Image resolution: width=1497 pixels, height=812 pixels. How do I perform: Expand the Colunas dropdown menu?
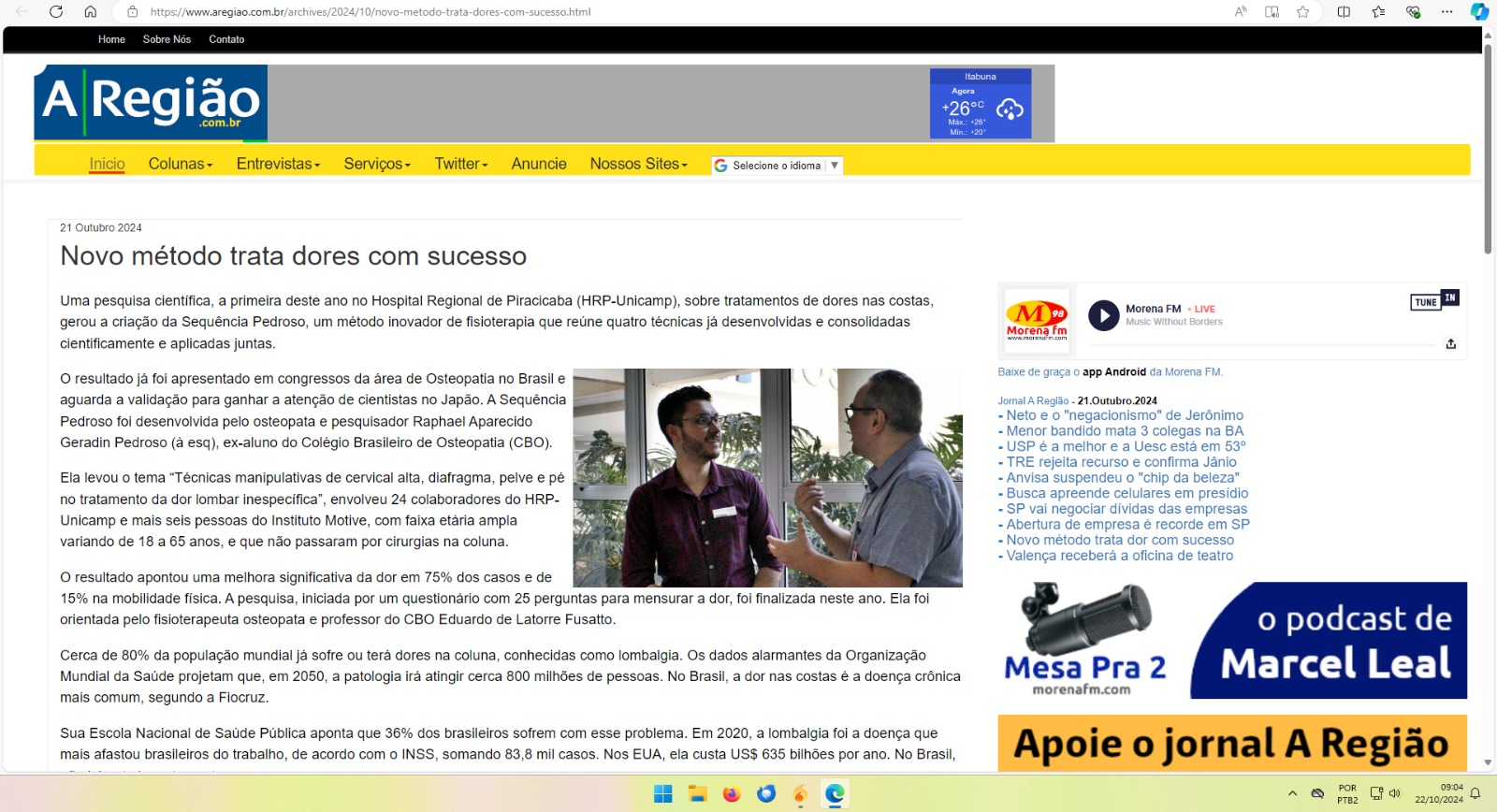(181, 164)
